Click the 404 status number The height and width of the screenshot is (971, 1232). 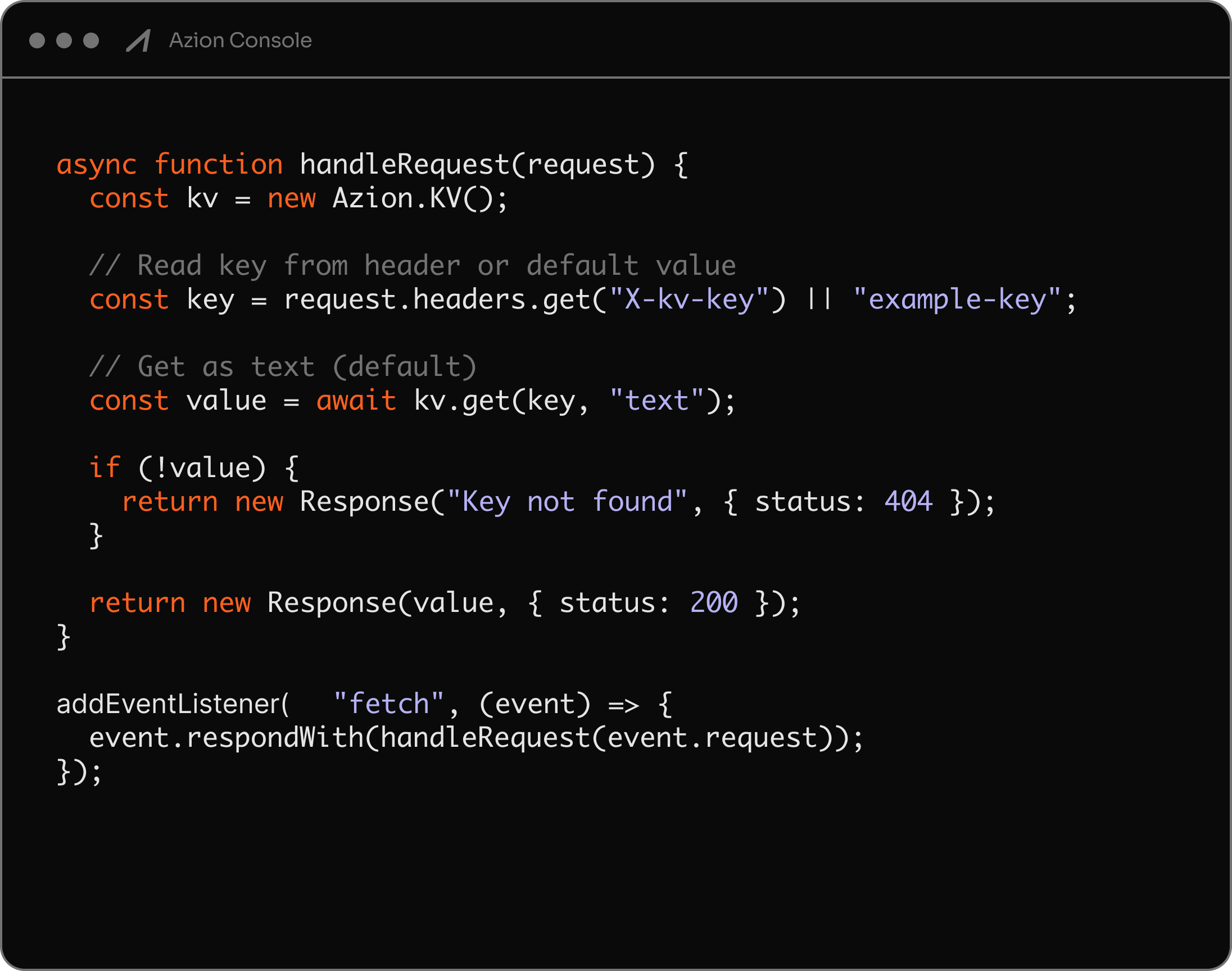(x=908, y=502)
